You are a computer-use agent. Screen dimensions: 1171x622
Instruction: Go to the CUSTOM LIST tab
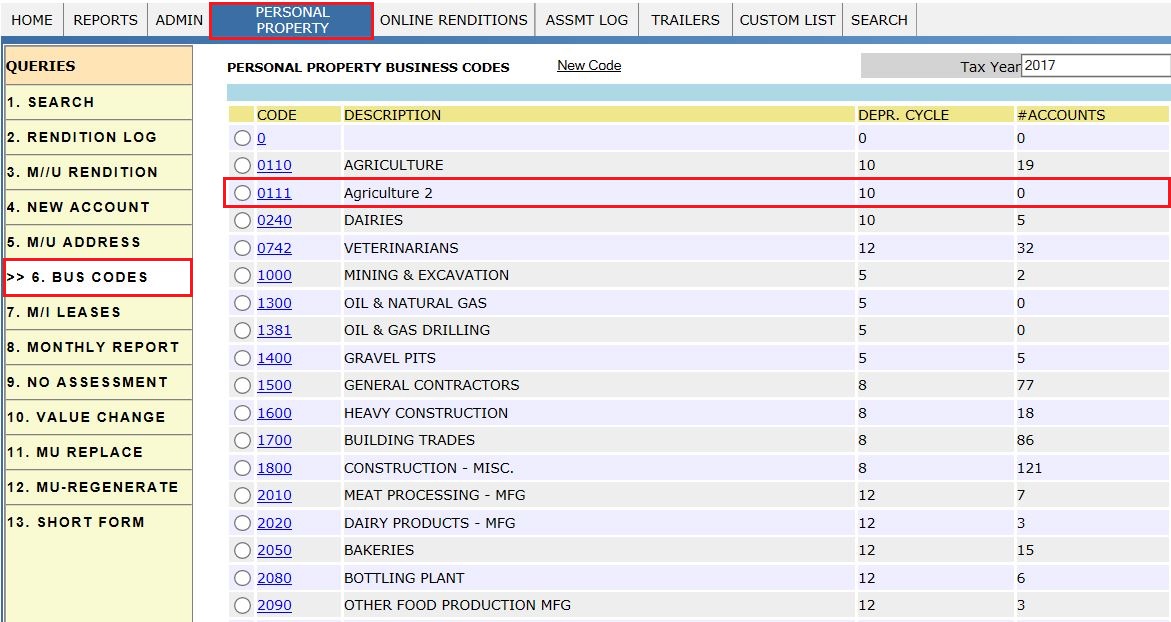[787, 20]
